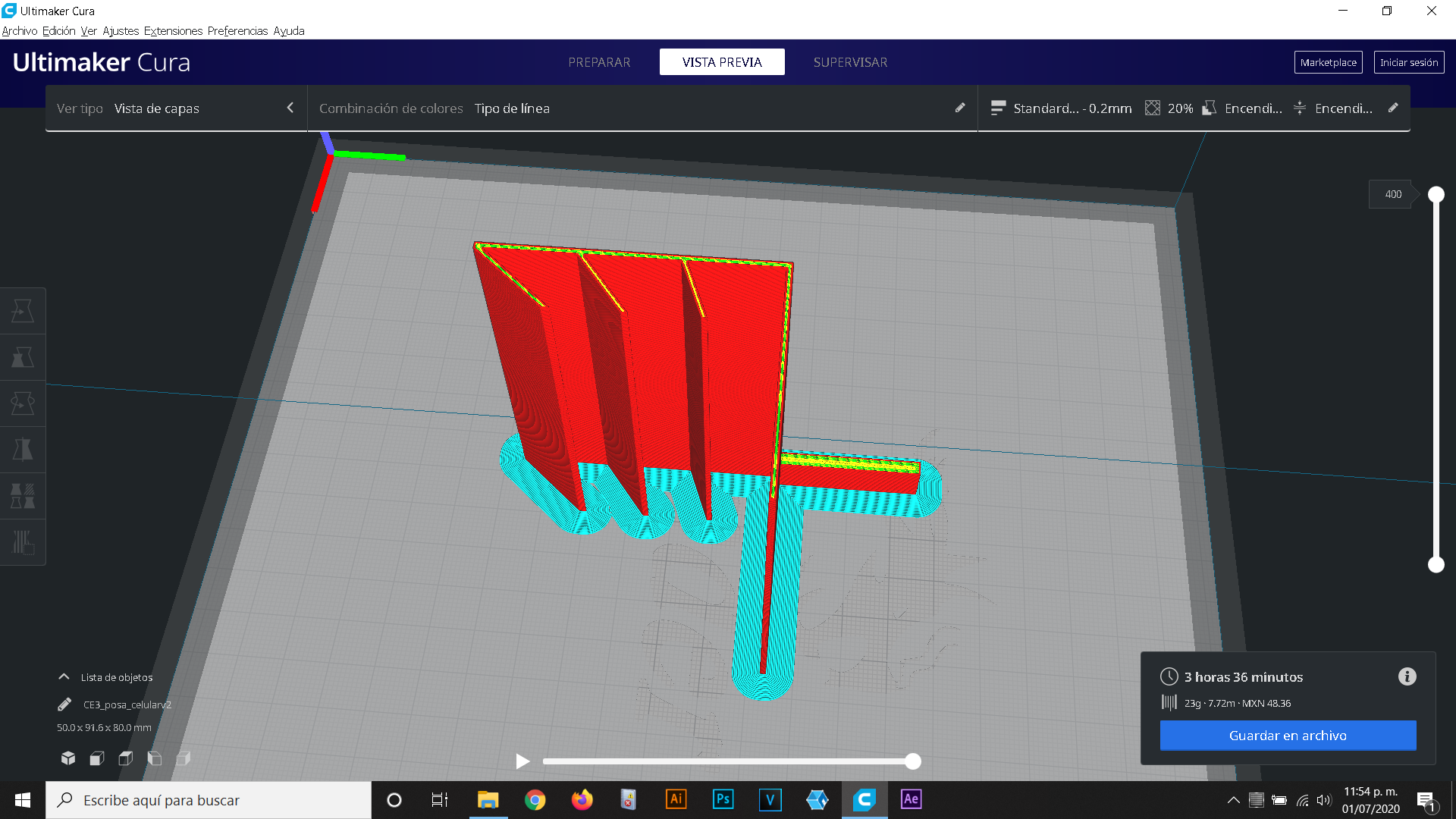
Task: Collapse the Ver tipo panel chevron
Action: click(x=290, y=108)
